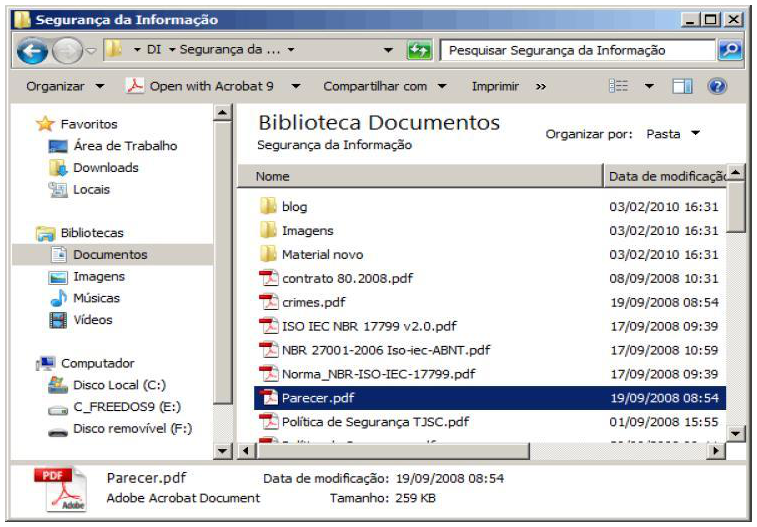The width and height of the screenshot is (757, 527).
Task: Select the blog folder
Action: pyautogui.click(x=283, y=207)
